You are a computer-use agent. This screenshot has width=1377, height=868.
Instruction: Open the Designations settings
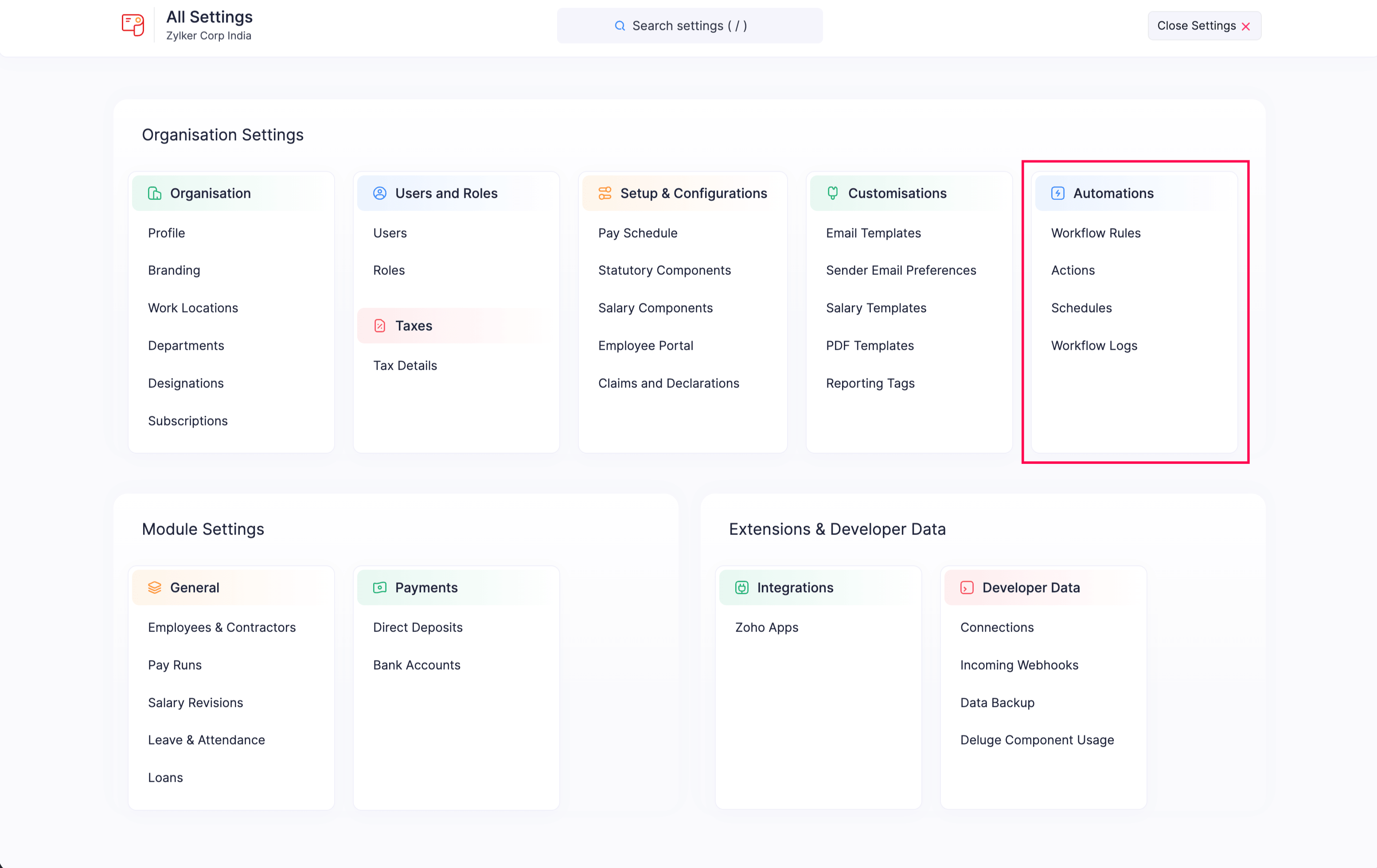point(186,384)
